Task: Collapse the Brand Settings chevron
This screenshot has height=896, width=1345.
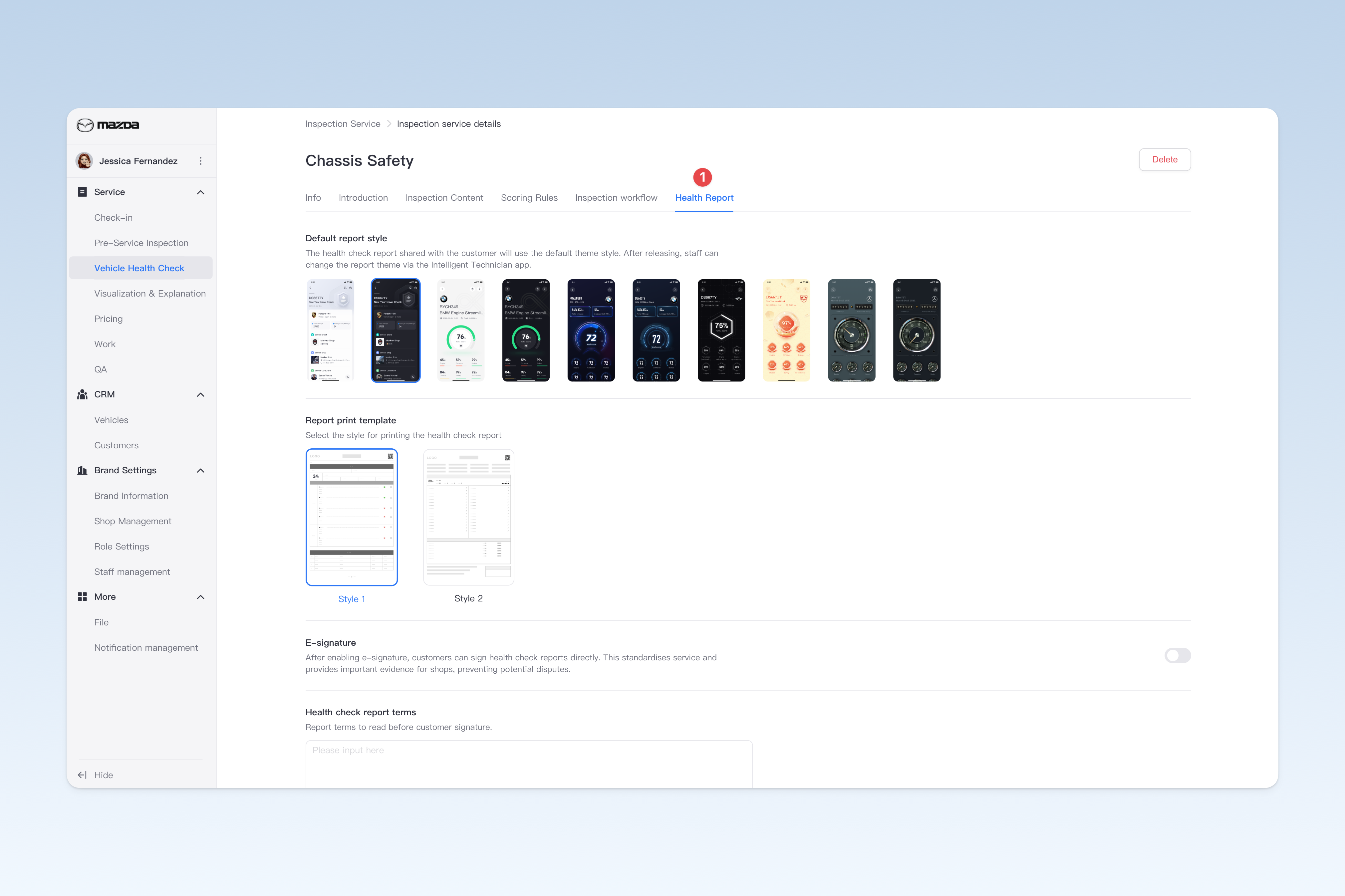Action: pyautogui.click(x=201, y=470)
